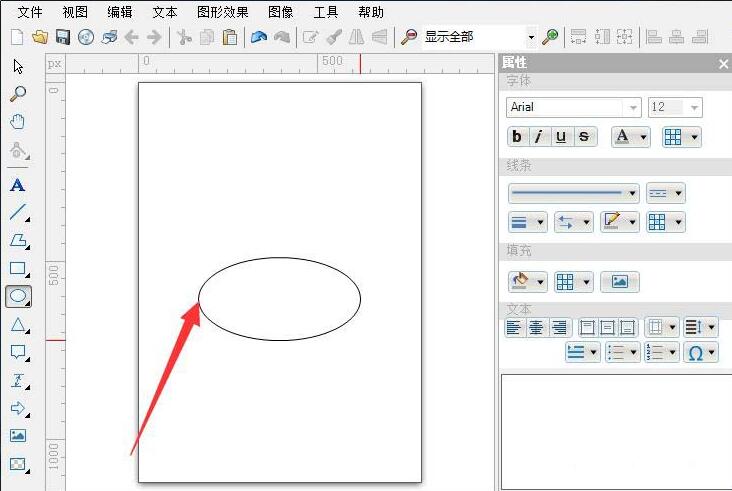
Task: Toggle bold text formatting
Action: click(x=518, y=137)
